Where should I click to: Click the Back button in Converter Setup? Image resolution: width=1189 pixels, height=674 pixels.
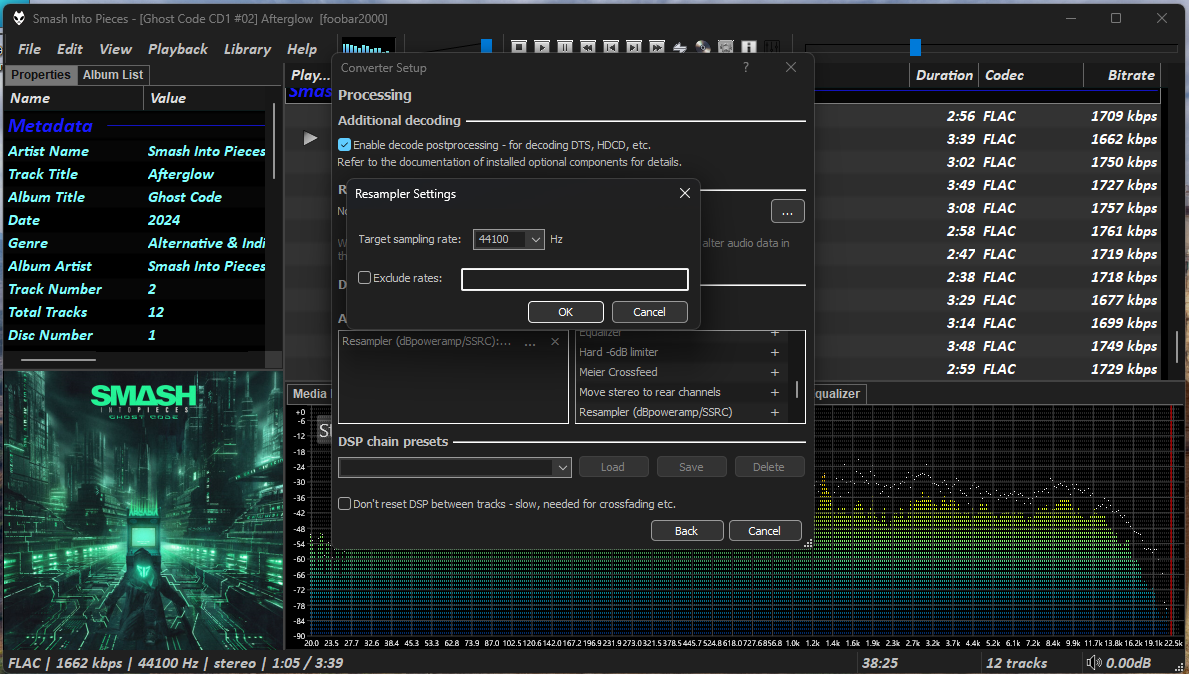coord(686,531)
